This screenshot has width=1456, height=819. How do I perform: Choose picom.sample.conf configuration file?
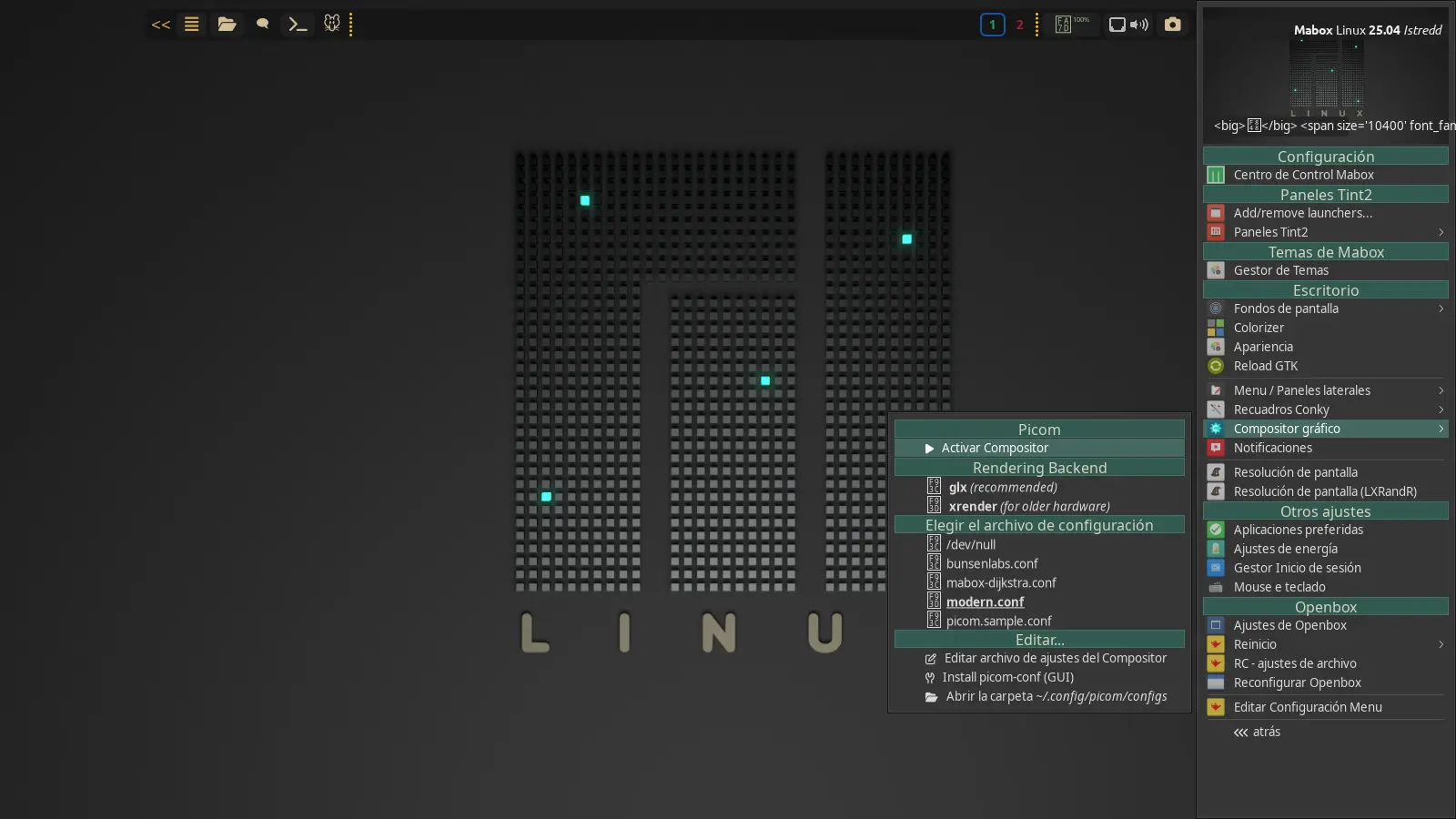click(x=998, y=621)
